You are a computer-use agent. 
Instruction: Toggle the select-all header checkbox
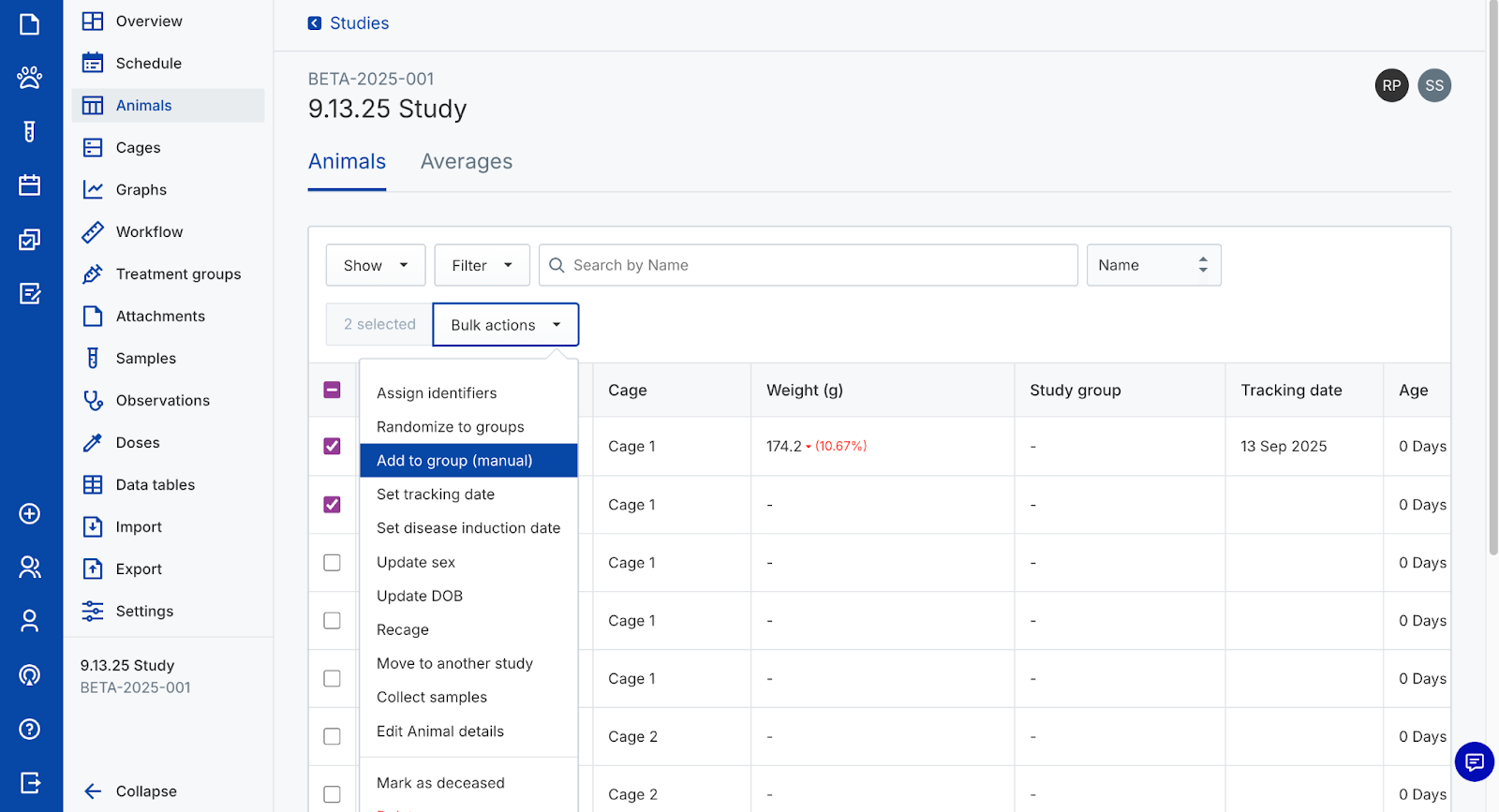pyautogui.click(x=332, y=390)
